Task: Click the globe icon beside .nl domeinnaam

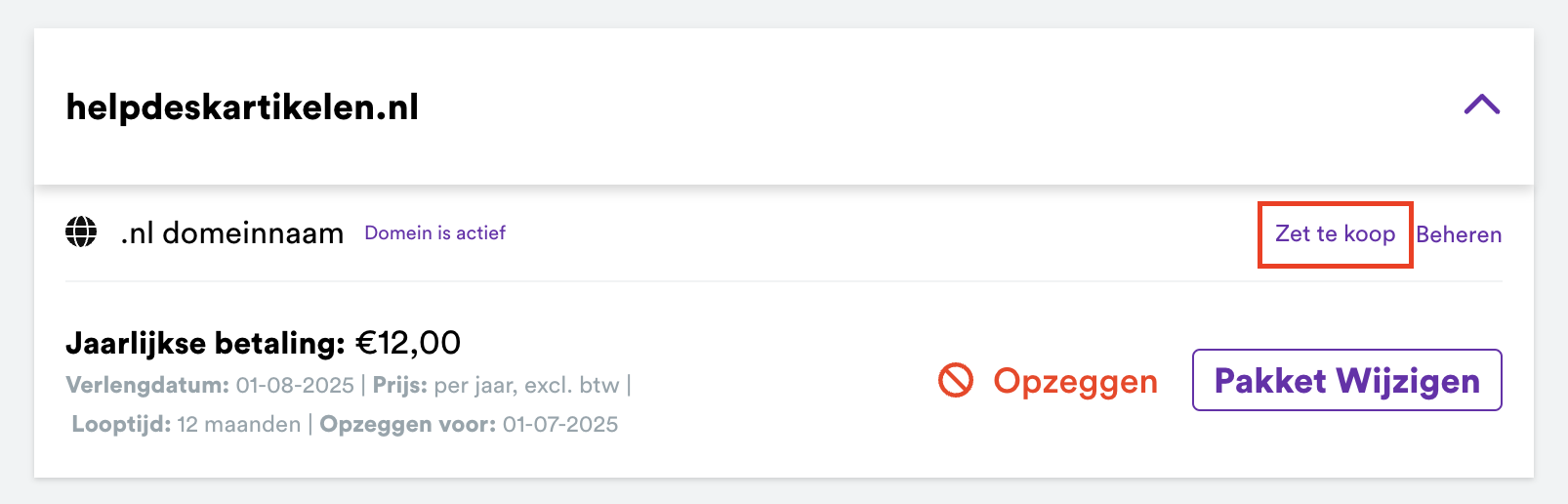Action: pyautogui.click(x=81, y=232)
